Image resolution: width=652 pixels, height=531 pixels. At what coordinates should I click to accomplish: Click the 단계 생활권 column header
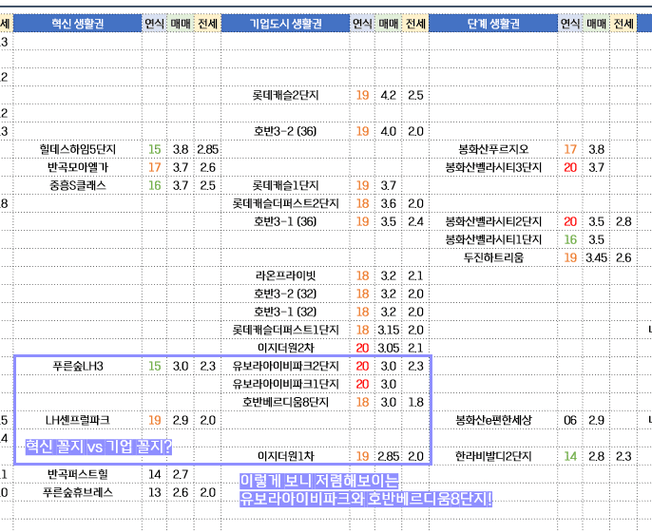493,23
